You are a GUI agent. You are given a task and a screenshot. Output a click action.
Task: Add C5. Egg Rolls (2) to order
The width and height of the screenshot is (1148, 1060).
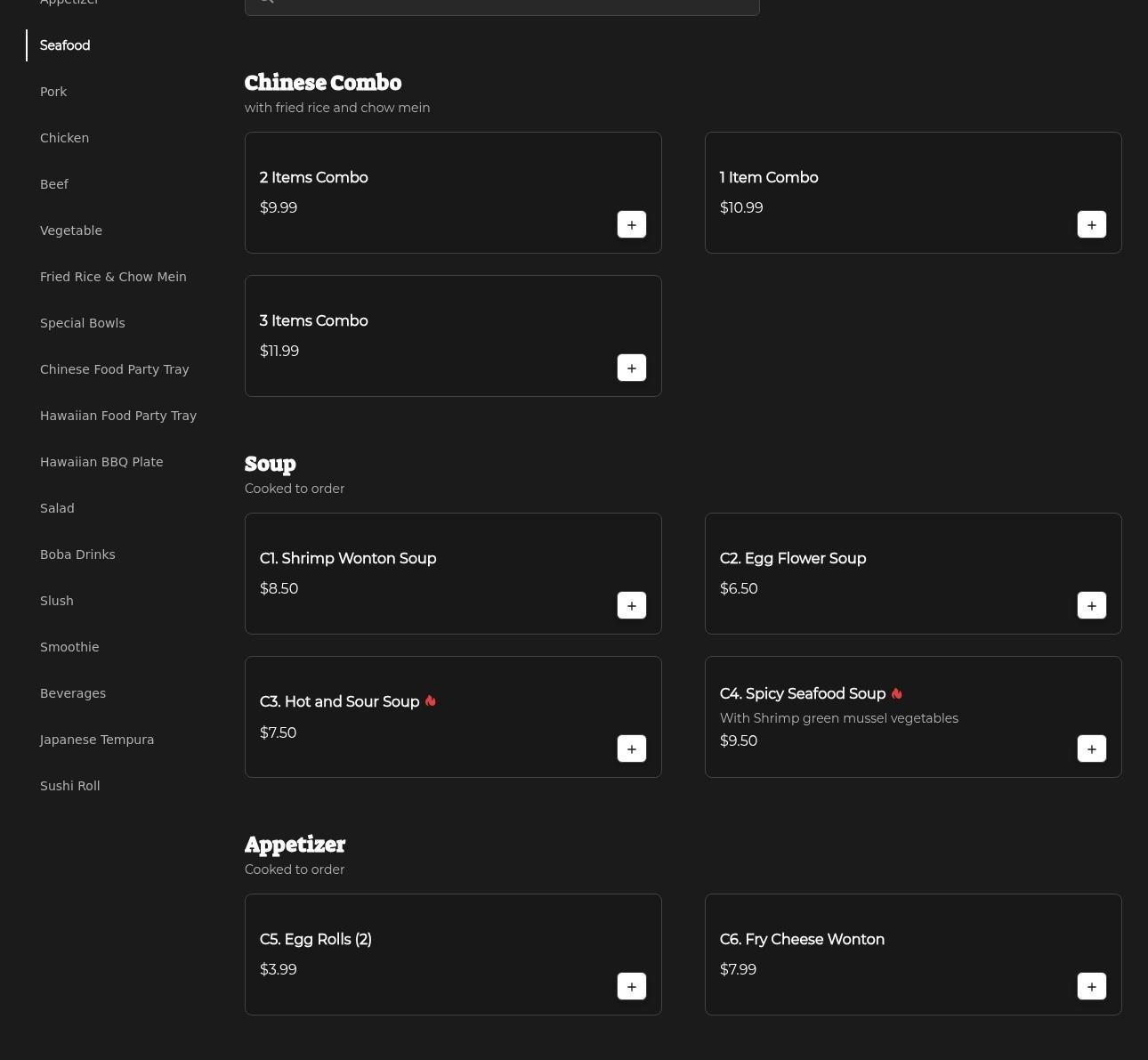point(632,986)
